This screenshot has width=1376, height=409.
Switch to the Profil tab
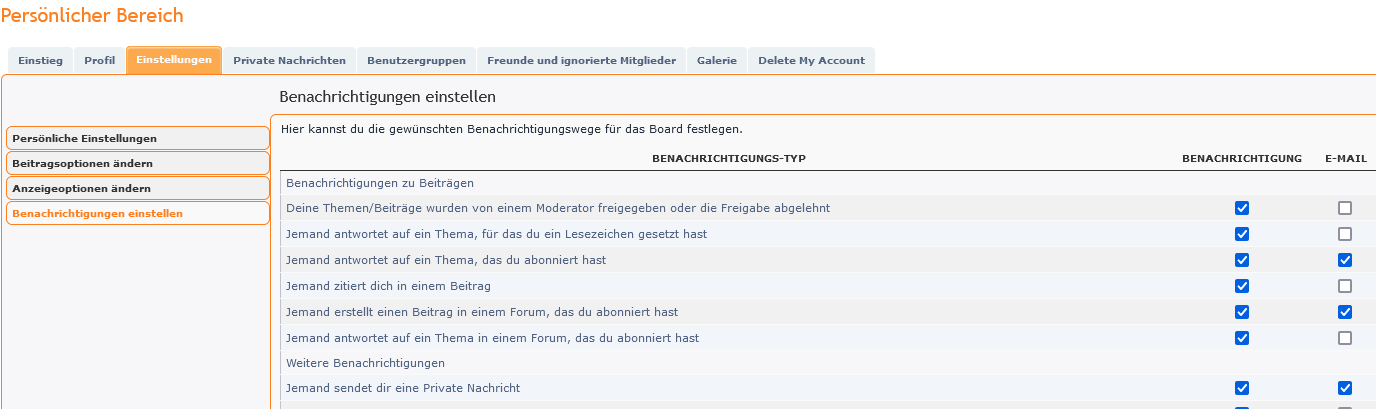coord(99,60)
